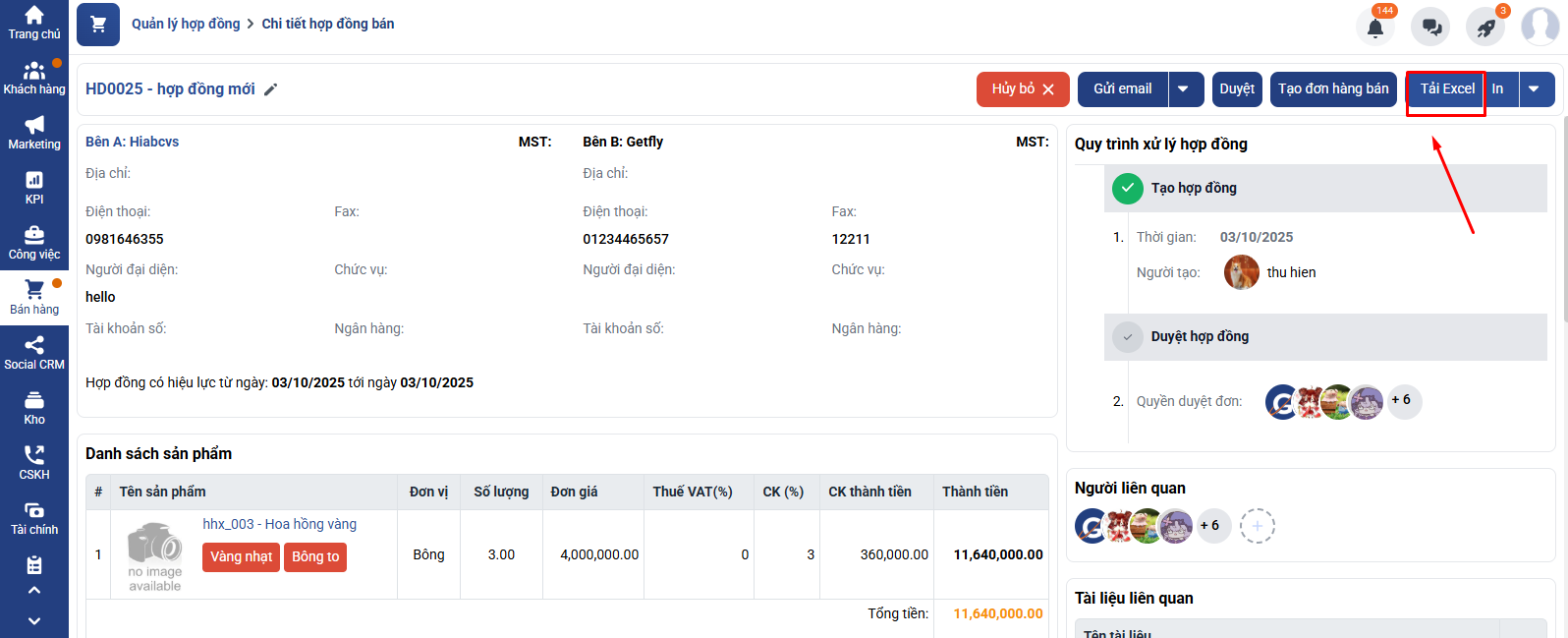Expand the In print dropdown arrow

coord(1535,89)
